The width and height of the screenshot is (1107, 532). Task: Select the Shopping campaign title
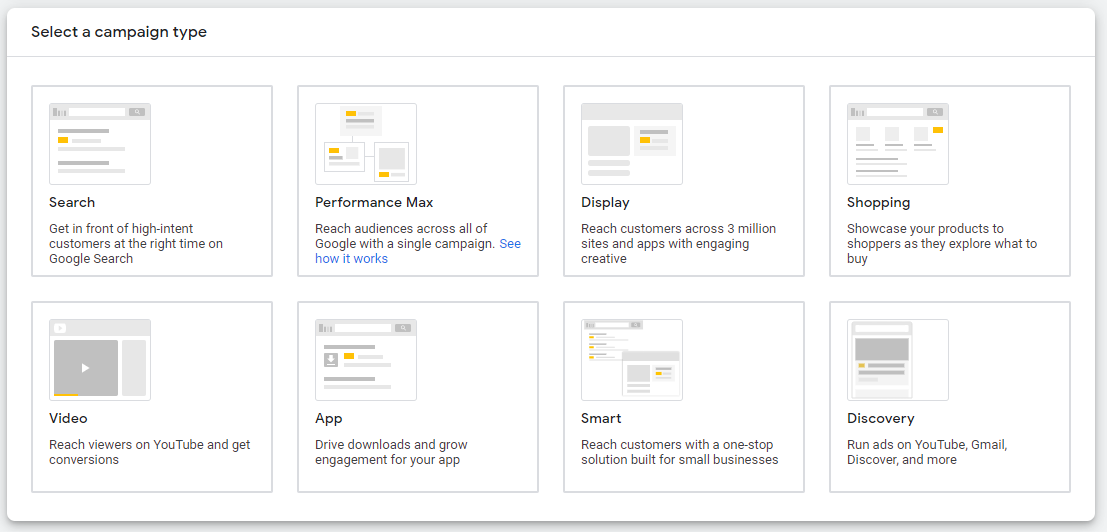tap(878, 203)
